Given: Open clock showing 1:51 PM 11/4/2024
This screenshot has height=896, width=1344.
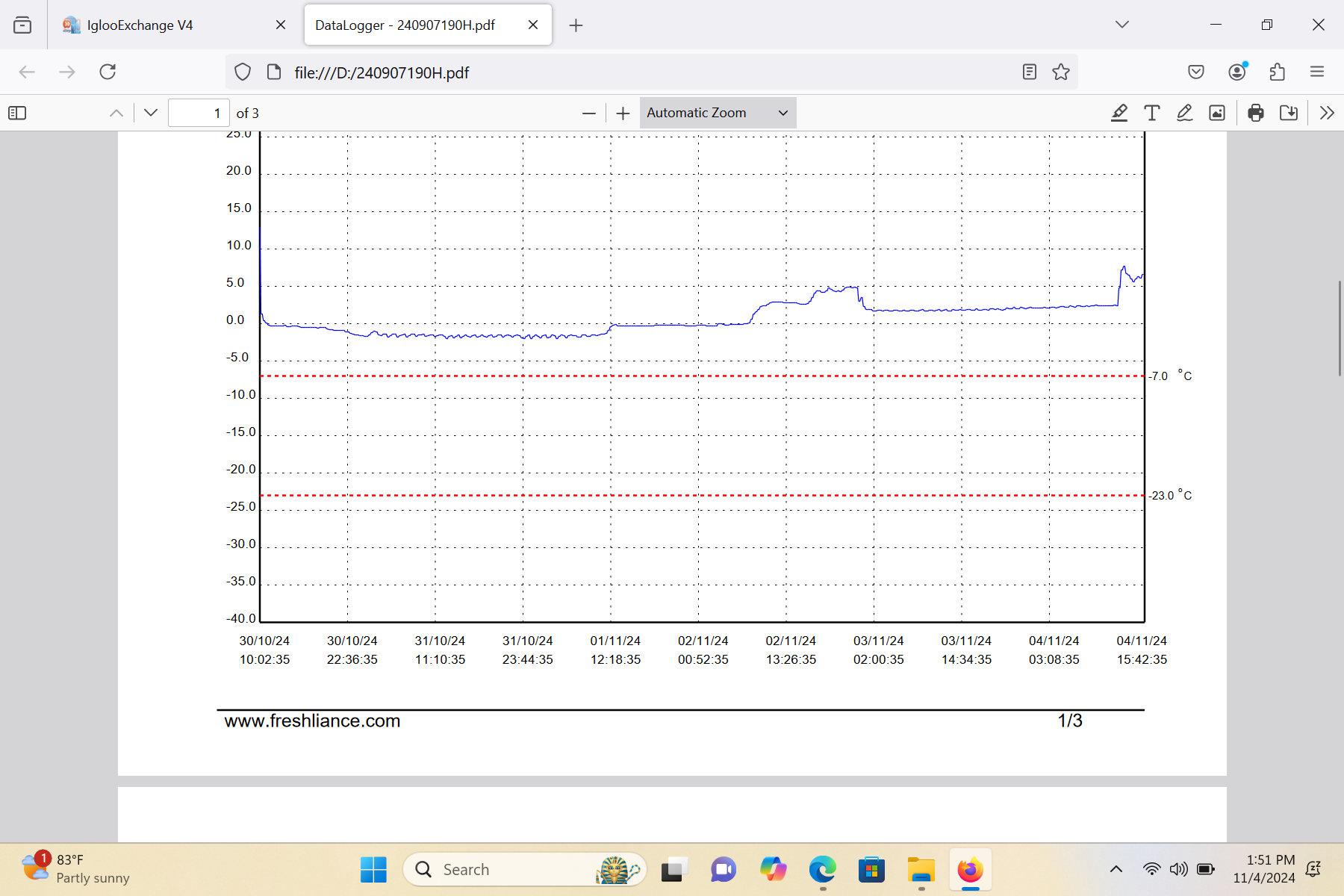Looking at the screenshot, I should coord(1264,869).
